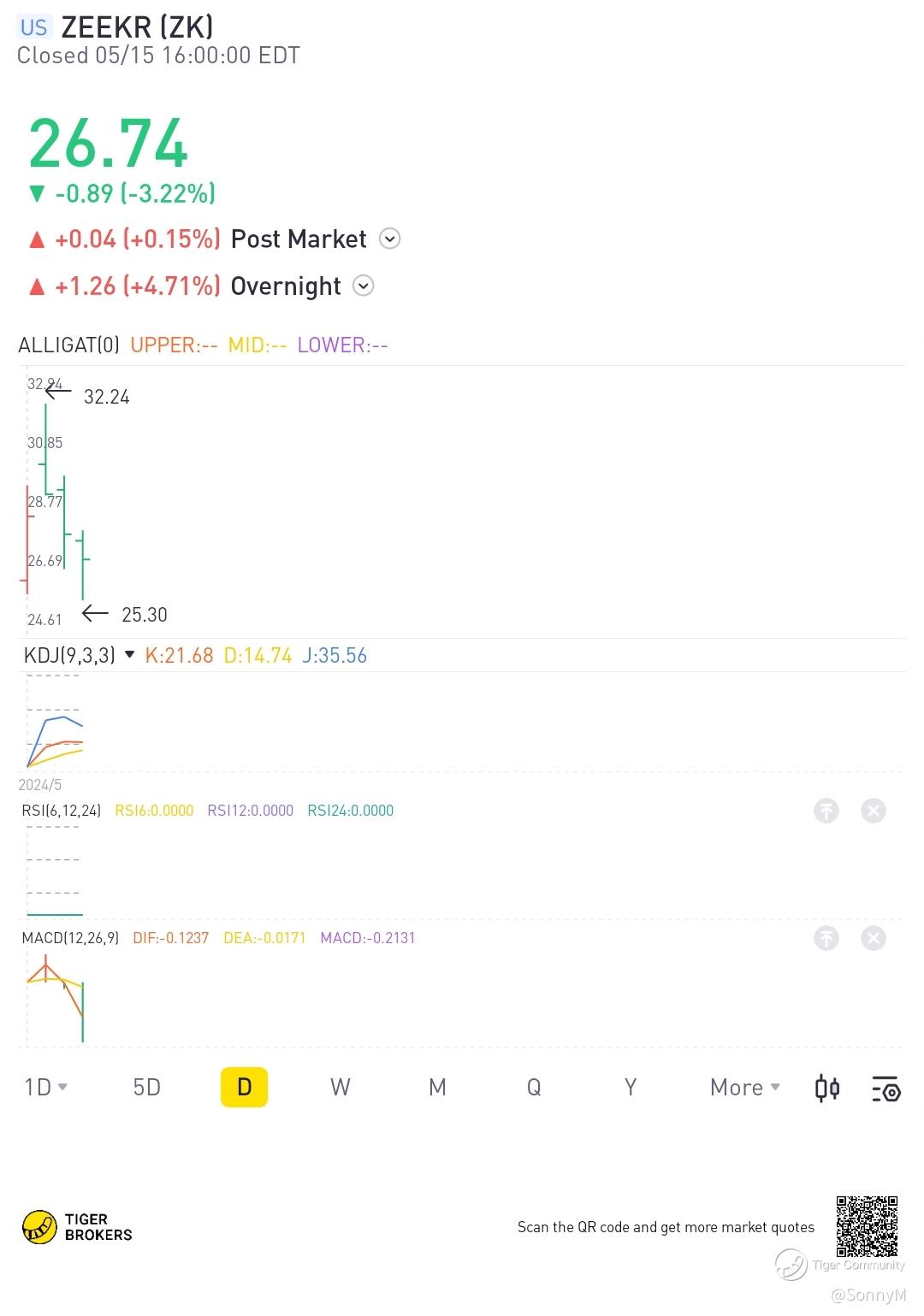924x1316 pixels.
Task: Select the monthly M chart tab
Action: pos(437,1088)
